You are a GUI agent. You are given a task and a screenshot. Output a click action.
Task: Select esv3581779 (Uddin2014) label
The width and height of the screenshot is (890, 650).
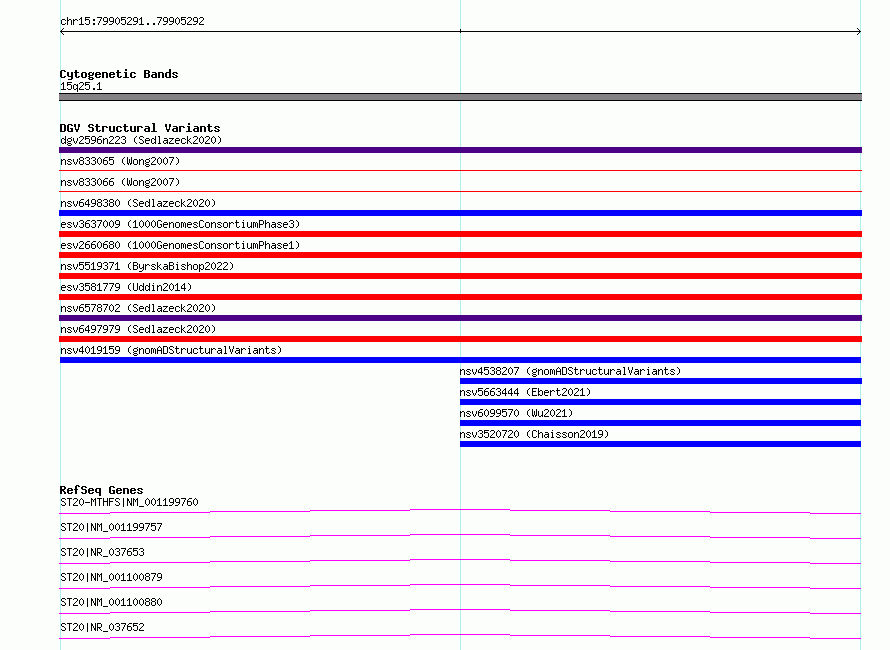point(126,287)
